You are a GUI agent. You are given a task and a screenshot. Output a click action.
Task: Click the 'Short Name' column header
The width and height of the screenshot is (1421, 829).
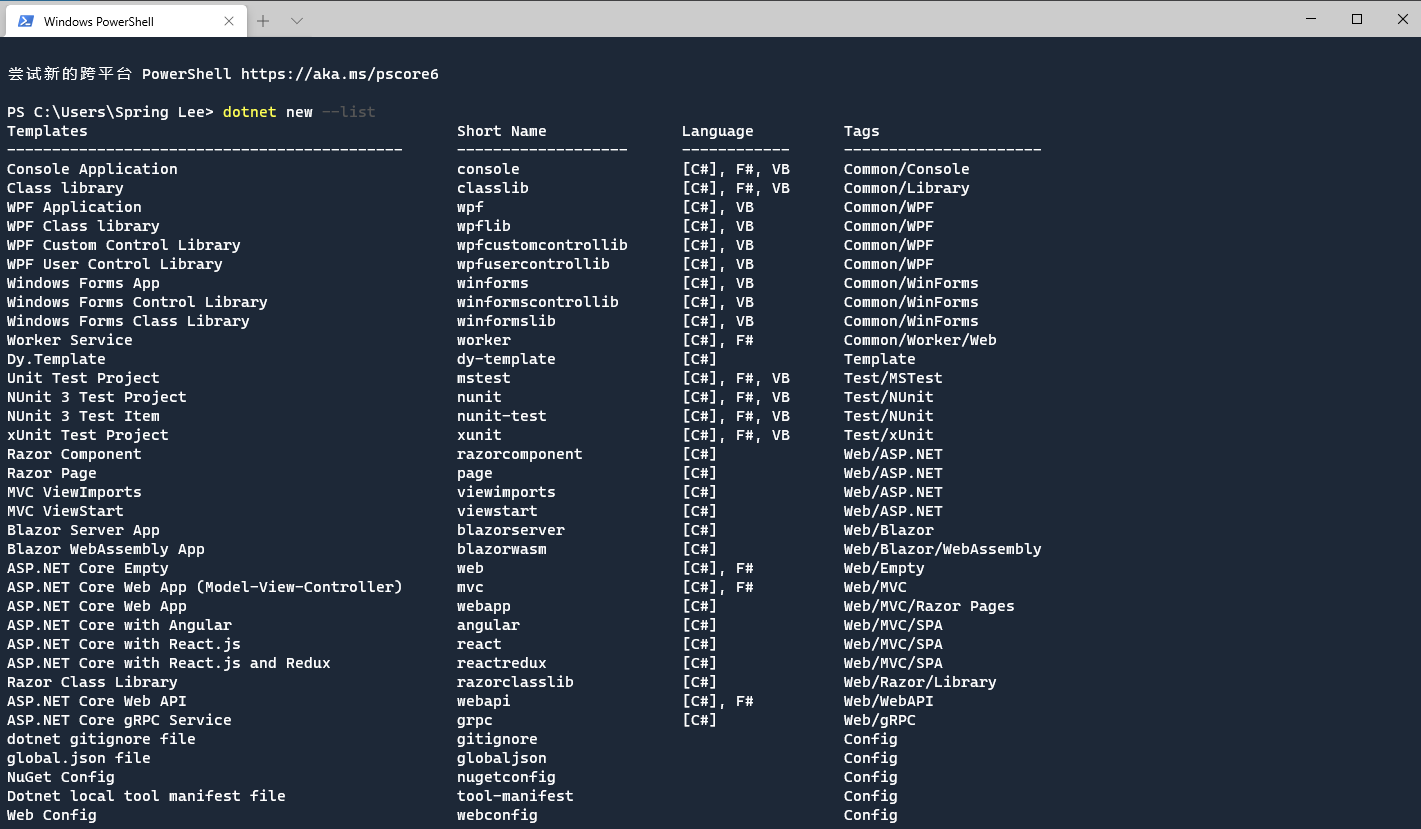coord(501,131)
